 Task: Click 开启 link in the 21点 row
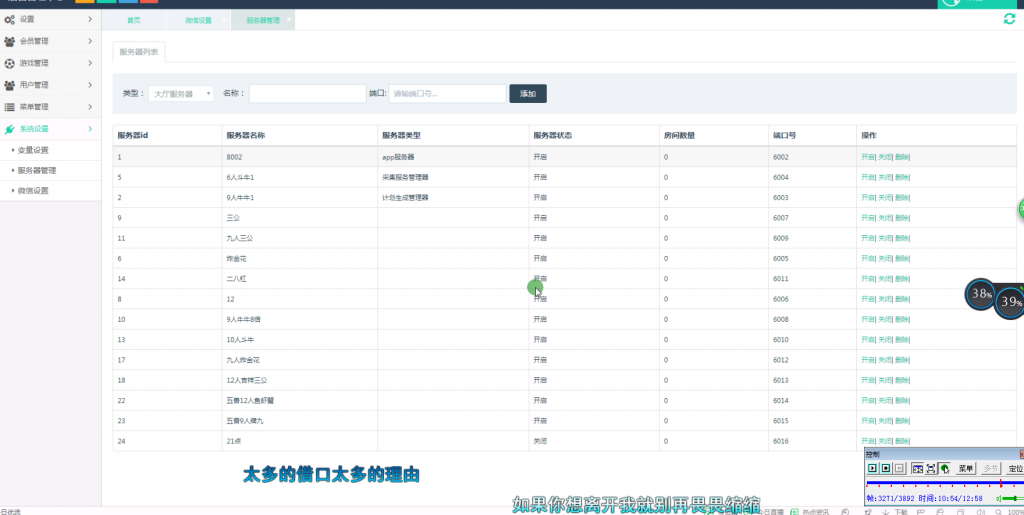coord(867,441)
